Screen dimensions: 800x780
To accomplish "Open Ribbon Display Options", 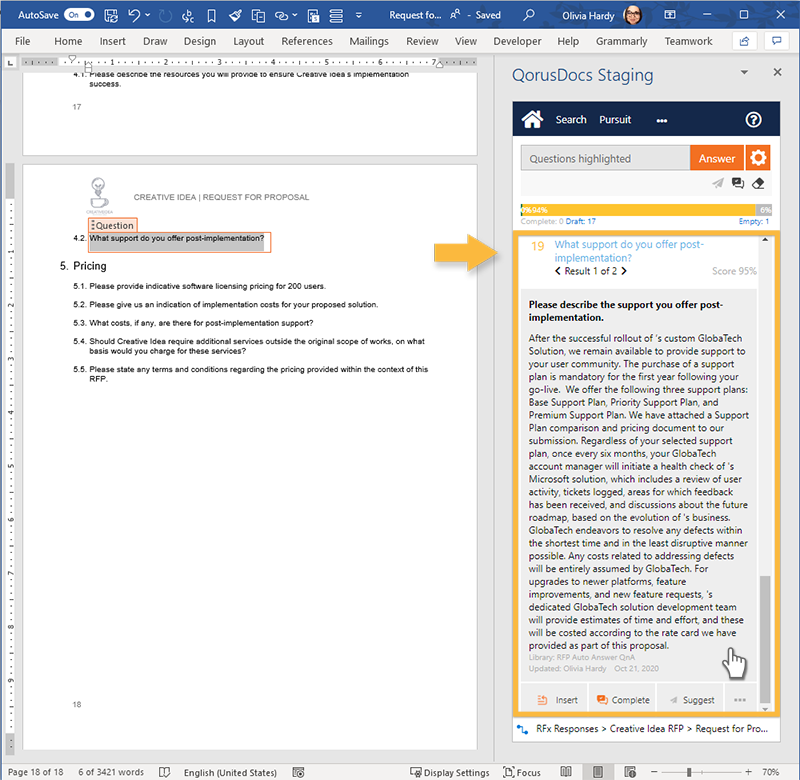I will click(x=670, y=15).
